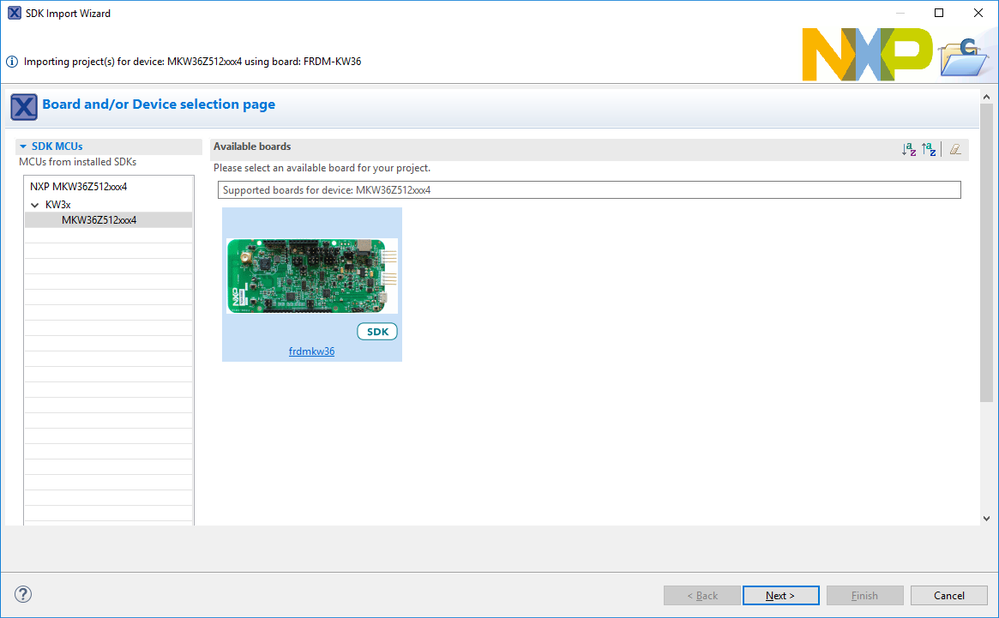Click the import folder icon near NXP logo
The width and height of the screenshot is (999, 618).
[x=965, y=57]
